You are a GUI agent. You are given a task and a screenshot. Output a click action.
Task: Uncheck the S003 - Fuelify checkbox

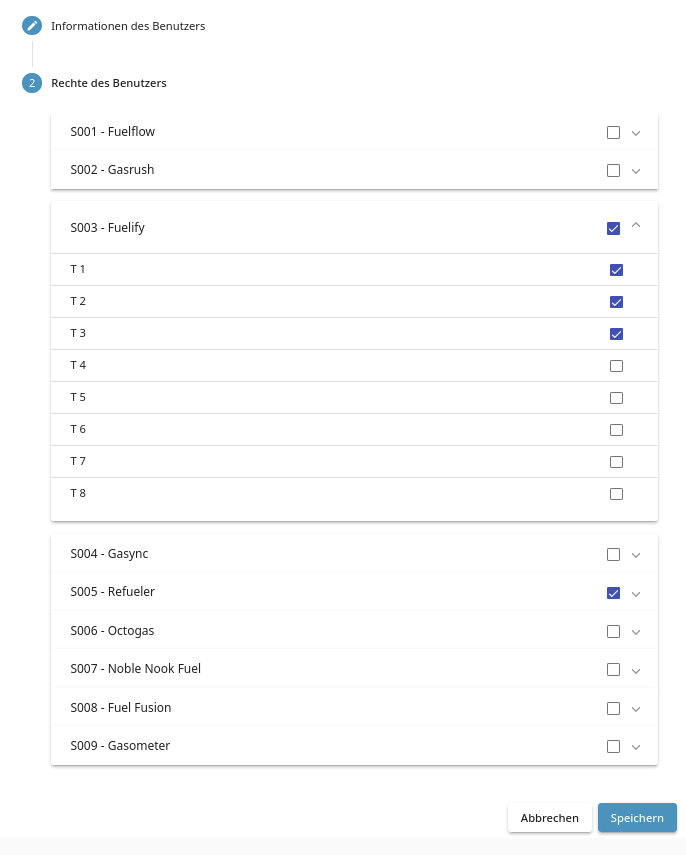point(613,228)
